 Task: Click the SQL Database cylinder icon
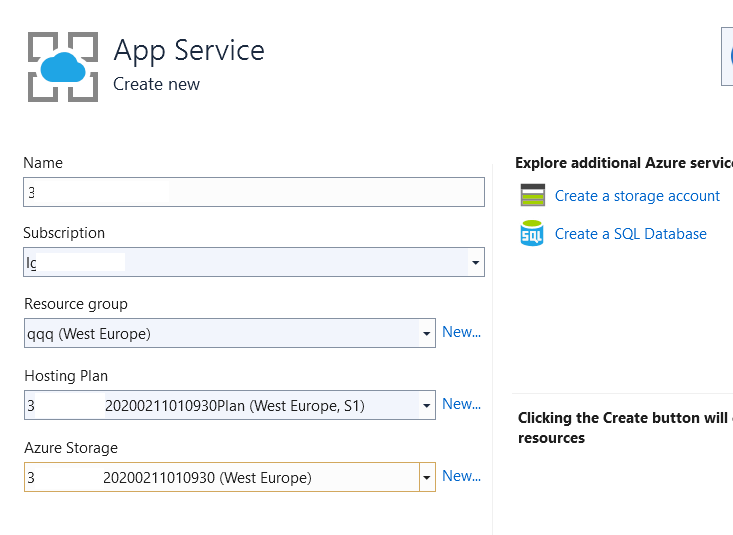tap(532, 233)
